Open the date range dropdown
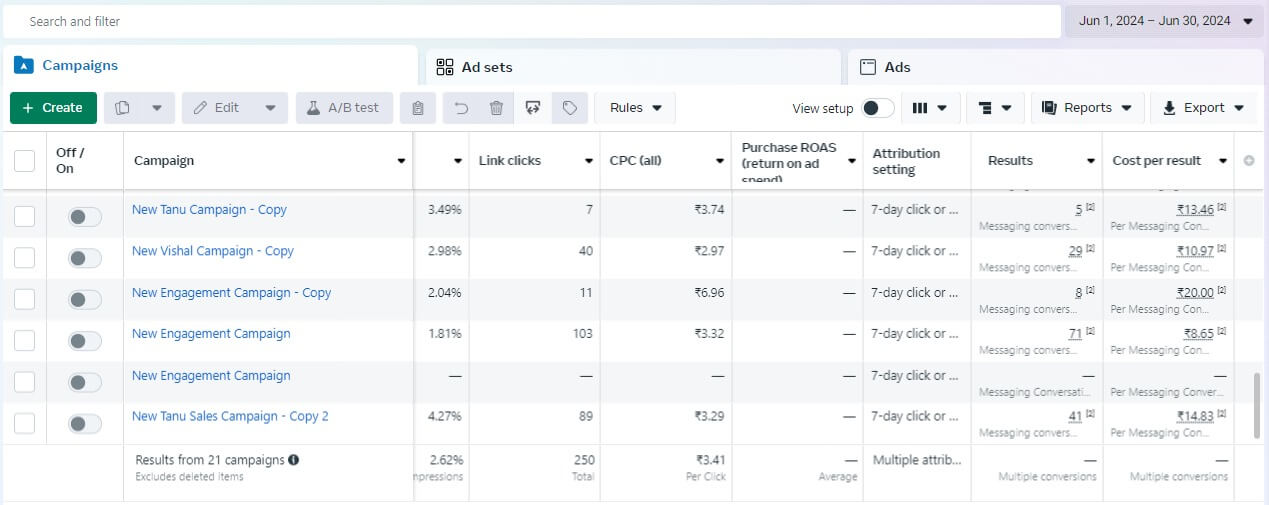 click(x=1165, y=21)
